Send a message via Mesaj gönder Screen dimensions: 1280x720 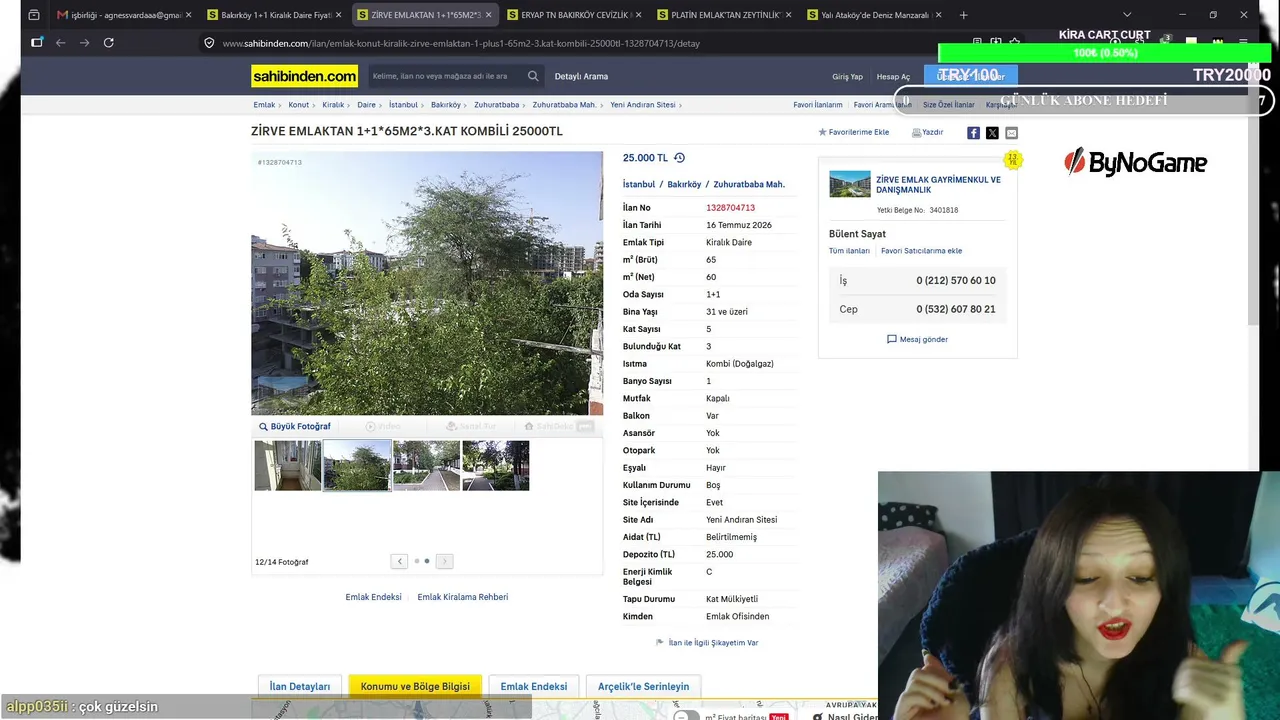pyautogui.click(x=917, y=339)
